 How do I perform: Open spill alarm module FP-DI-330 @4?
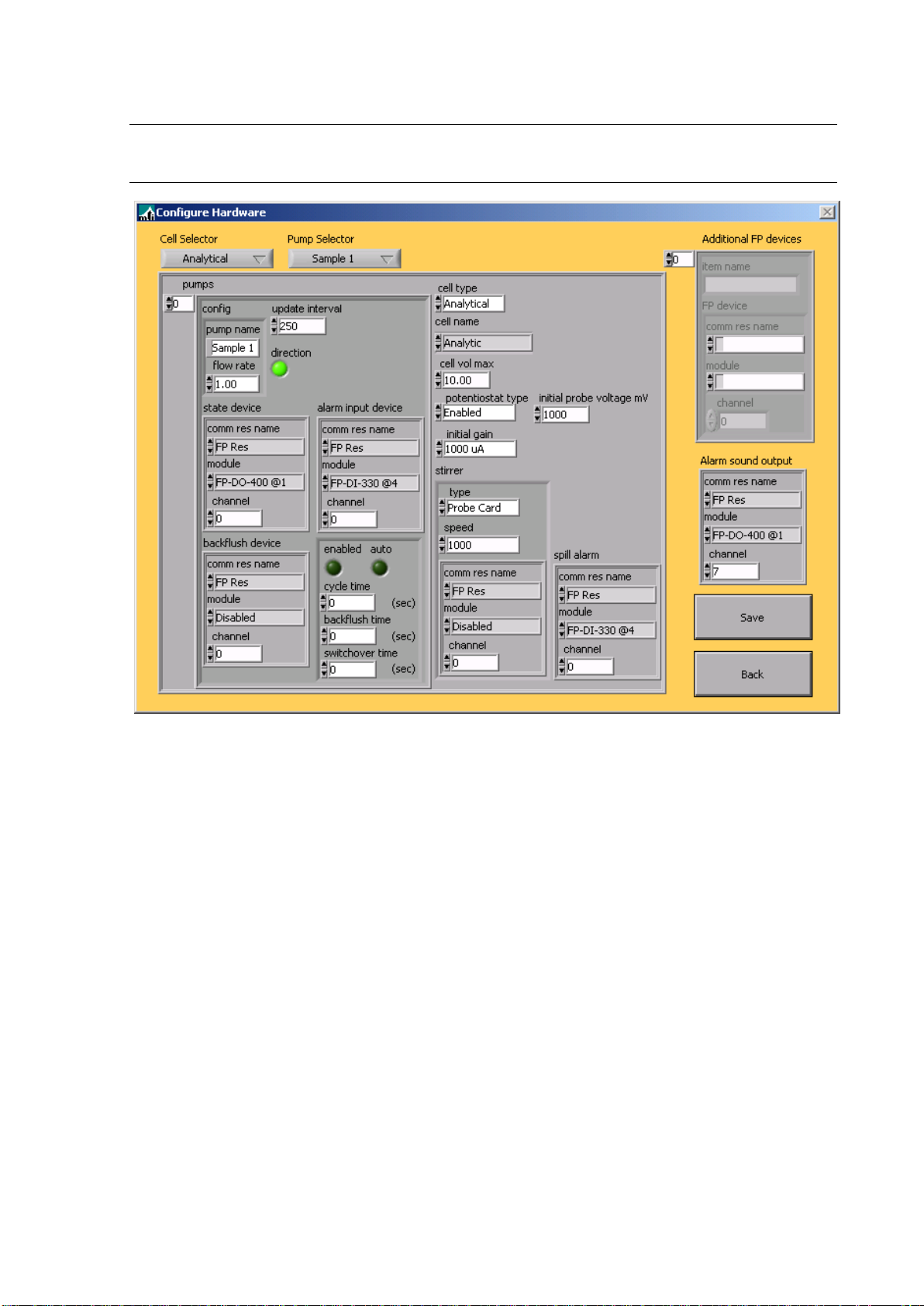click(610, 630)
